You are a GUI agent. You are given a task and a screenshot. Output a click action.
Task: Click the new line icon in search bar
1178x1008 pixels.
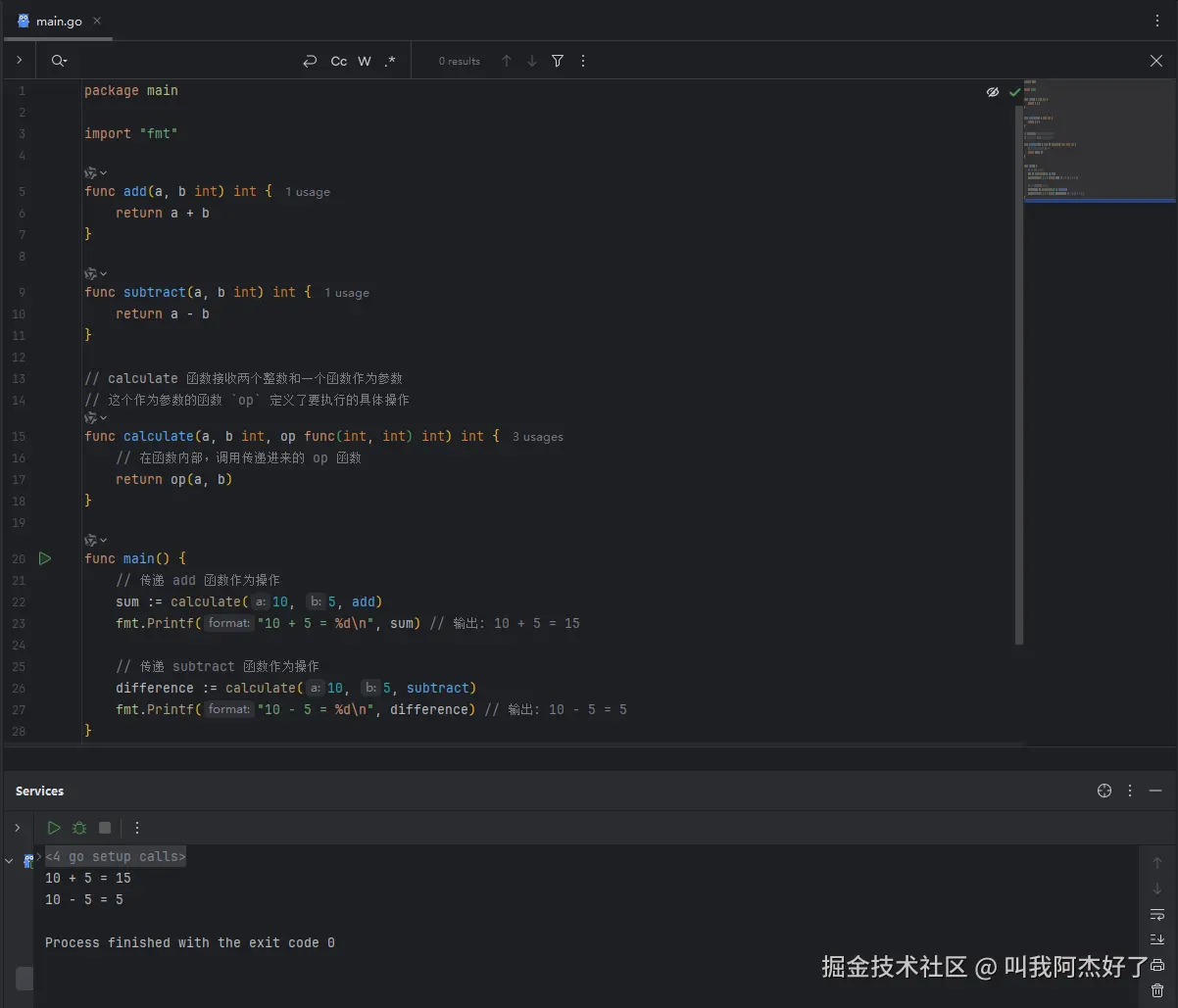[x=310, y=61]
